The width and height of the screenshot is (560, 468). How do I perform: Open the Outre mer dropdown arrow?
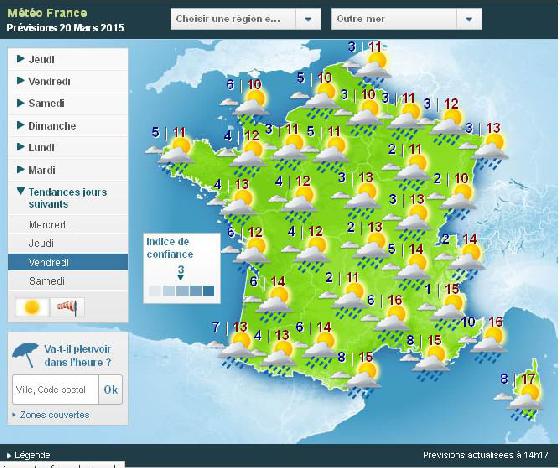coord(469,19)
